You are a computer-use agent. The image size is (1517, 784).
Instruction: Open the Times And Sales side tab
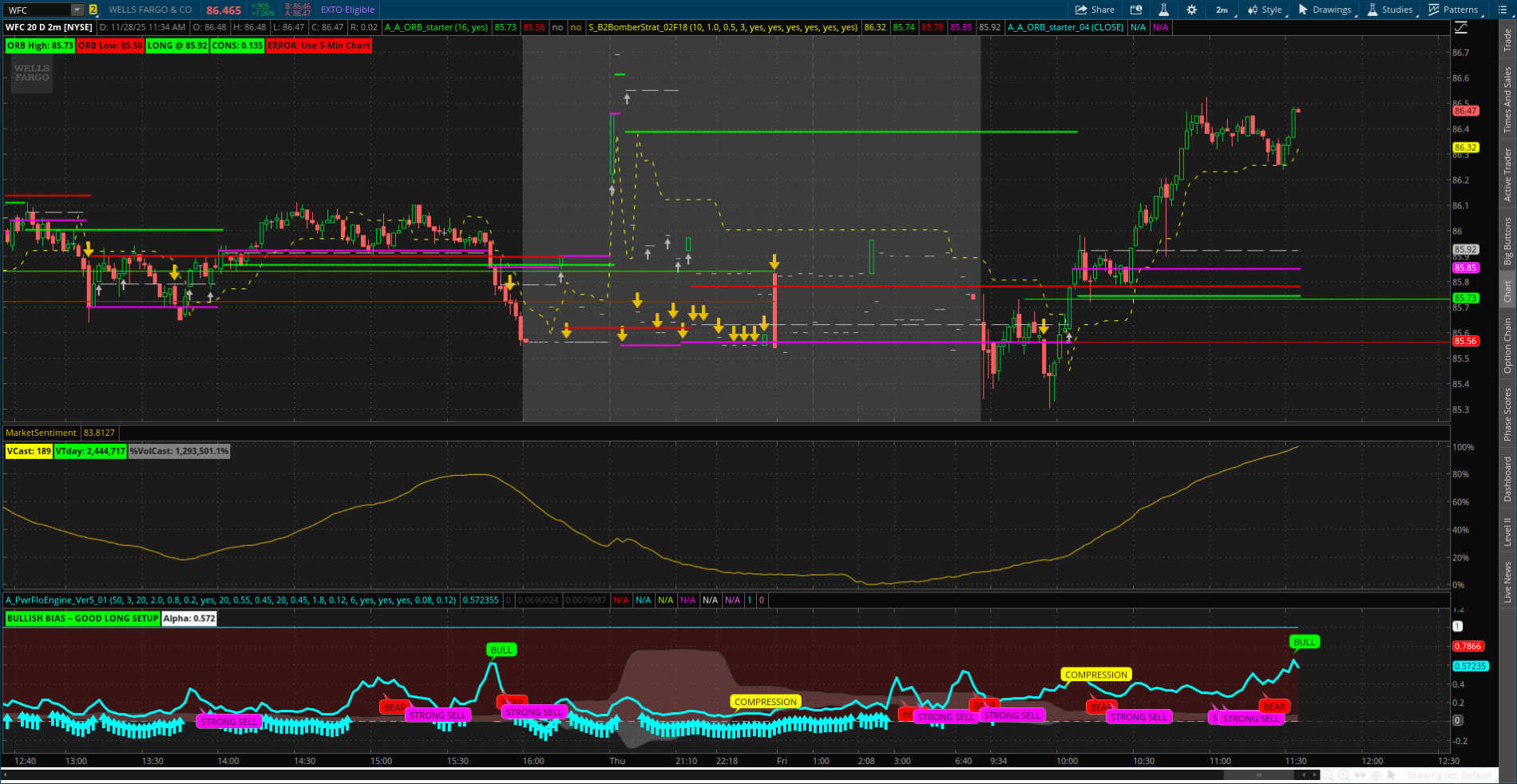[x=1507, y=100]
